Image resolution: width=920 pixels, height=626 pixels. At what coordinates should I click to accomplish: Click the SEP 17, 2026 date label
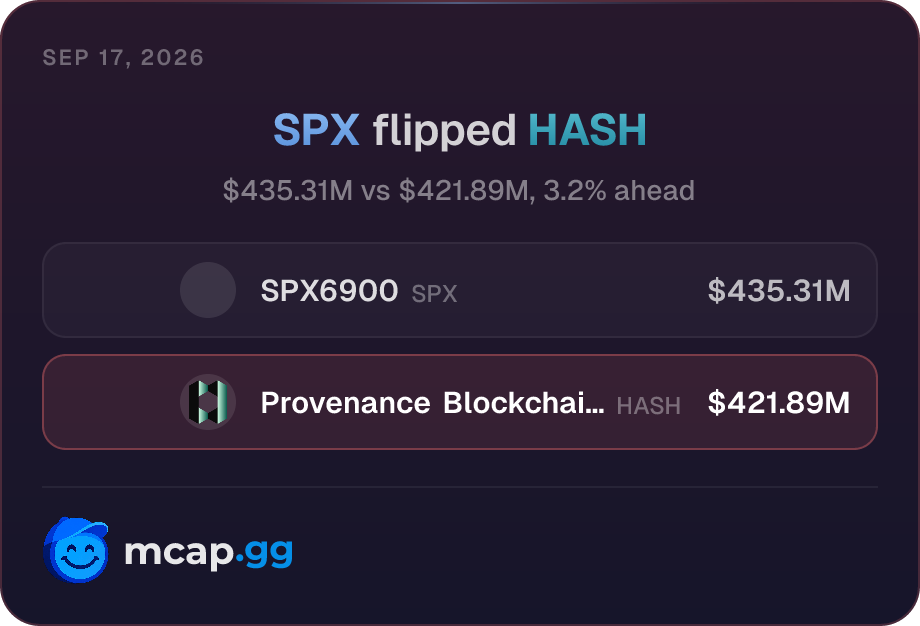123,57
